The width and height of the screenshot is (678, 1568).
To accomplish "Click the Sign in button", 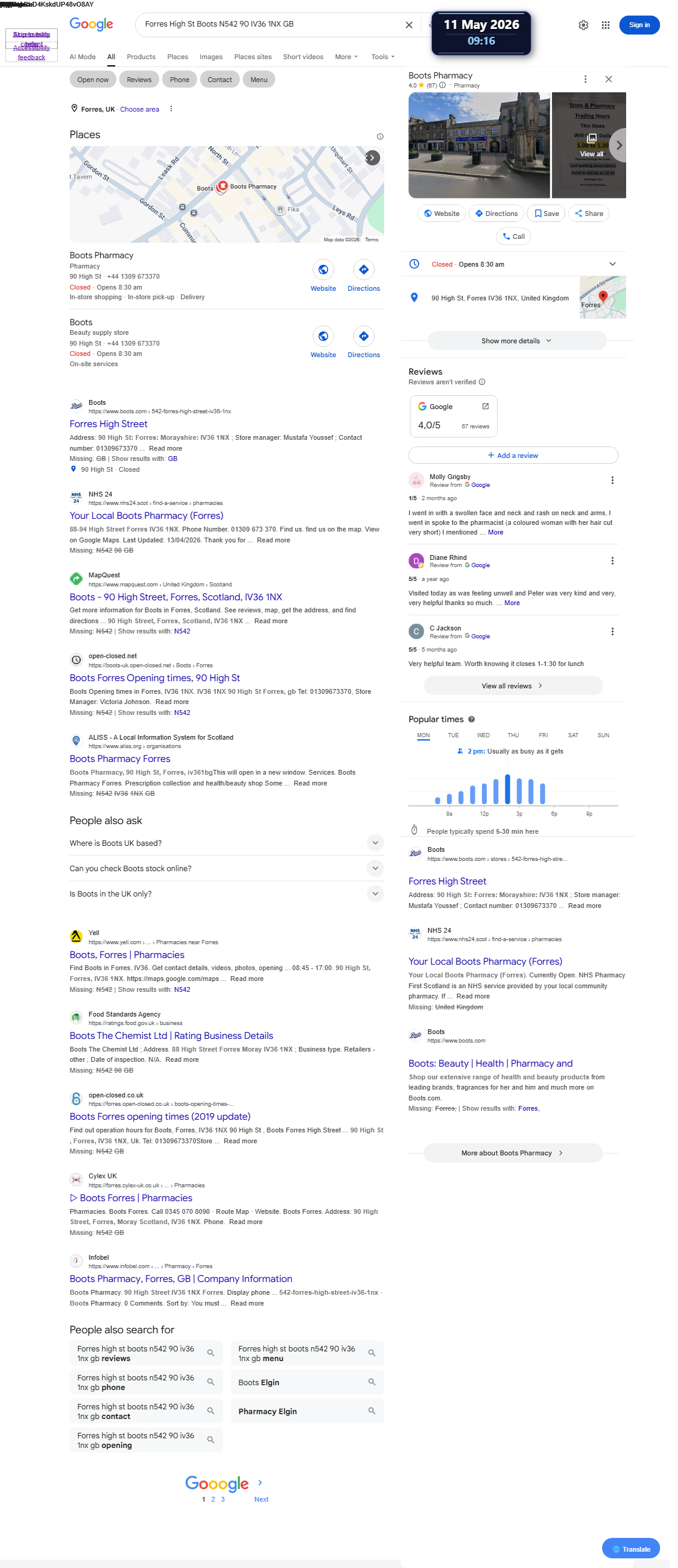I will point(647,25).
